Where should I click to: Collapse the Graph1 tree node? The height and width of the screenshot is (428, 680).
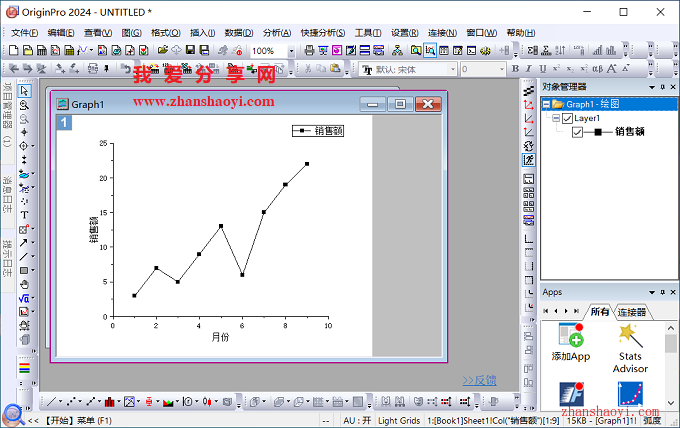[x=546, y=104]
